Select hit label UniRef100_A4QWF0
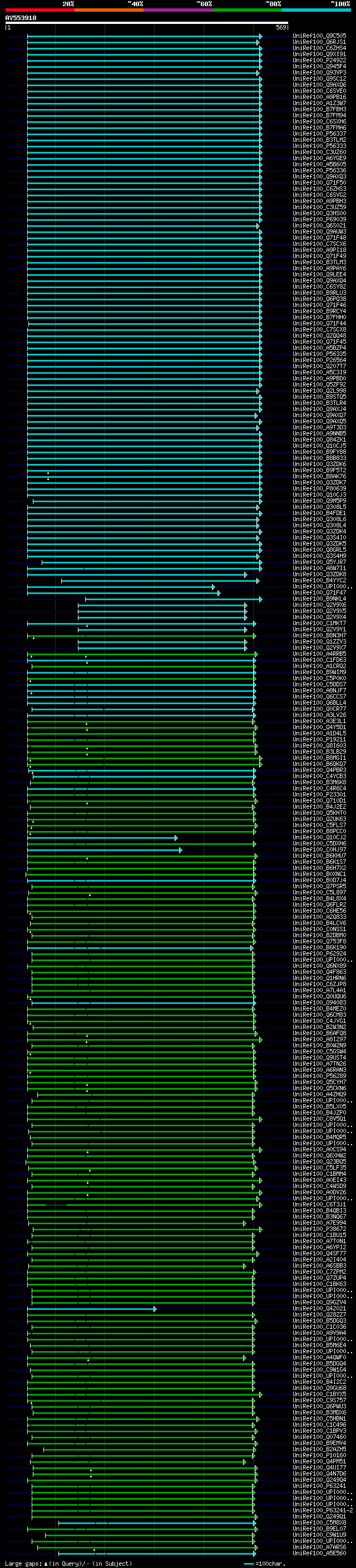Viewport: 356px width, 1568px height. [319, 1357]
